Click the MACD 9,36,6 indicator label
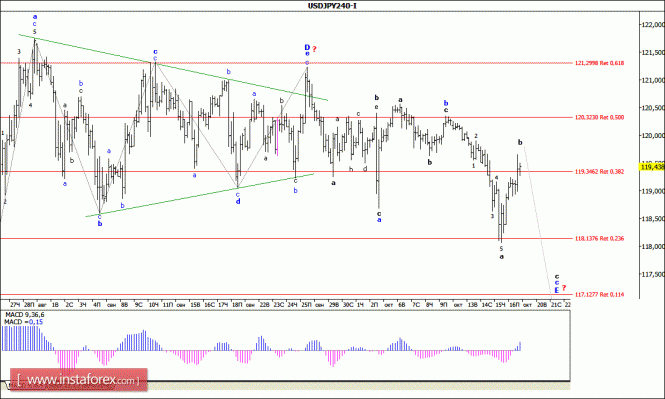Image resolution: width=665 pixels, height=399 pixels. pos(24,315)
